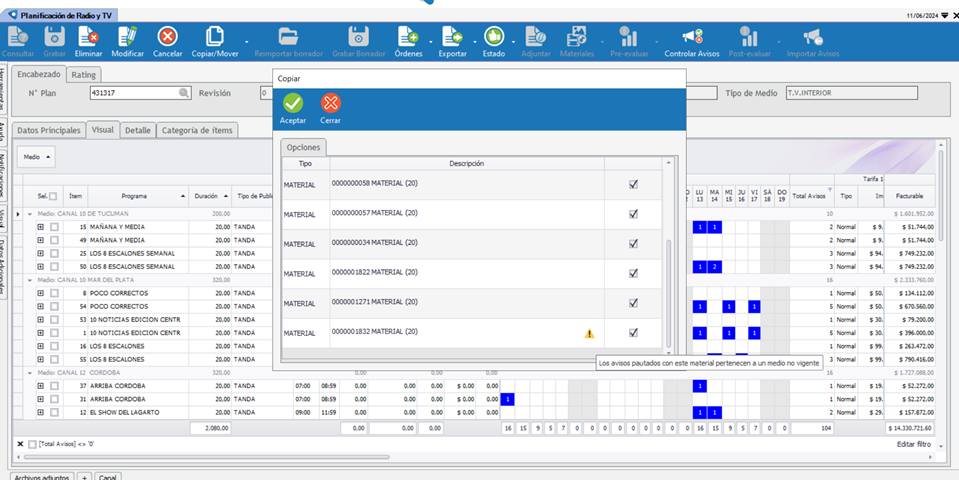The image size is (959, 480).
Task: Sort by the Duración column header
Action: (210, 196)
